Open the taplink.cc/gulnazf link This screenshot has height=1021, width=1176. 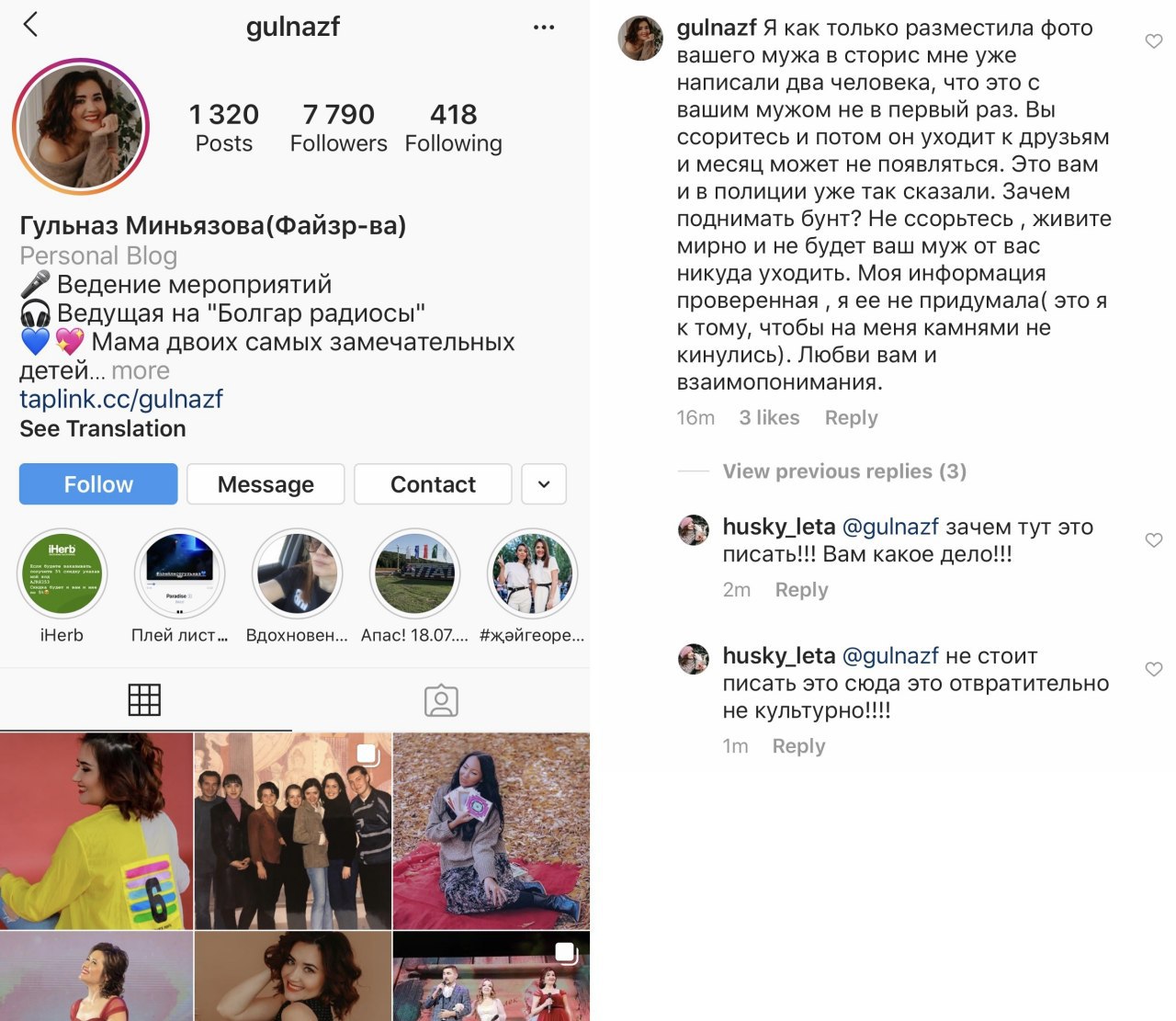pos(121,399)
